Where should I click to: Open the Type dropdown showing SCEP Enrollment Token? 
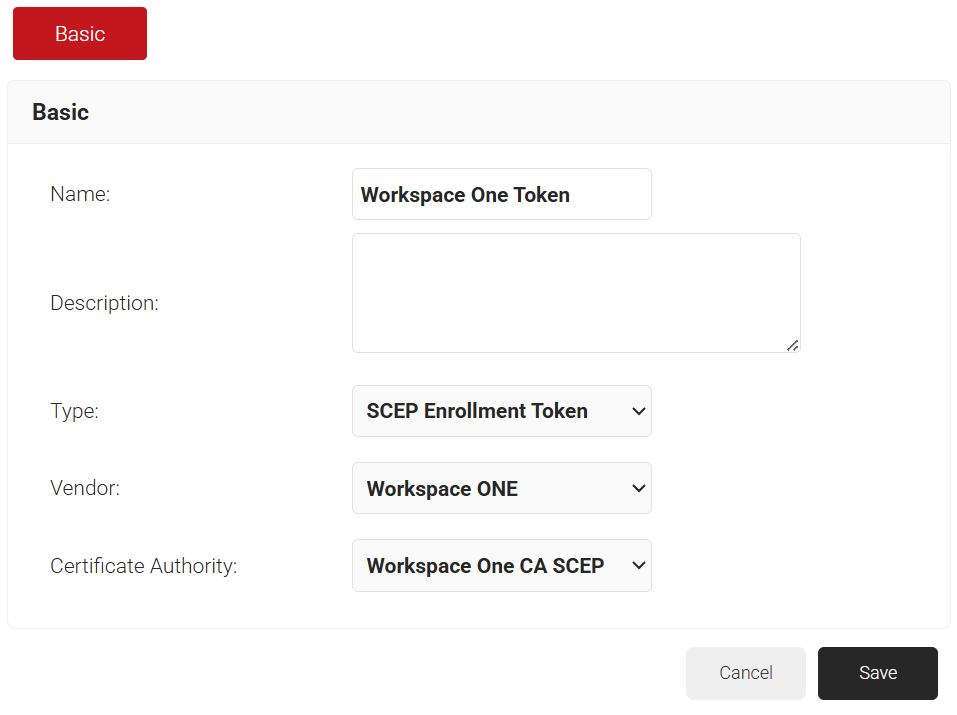(501, 411)
